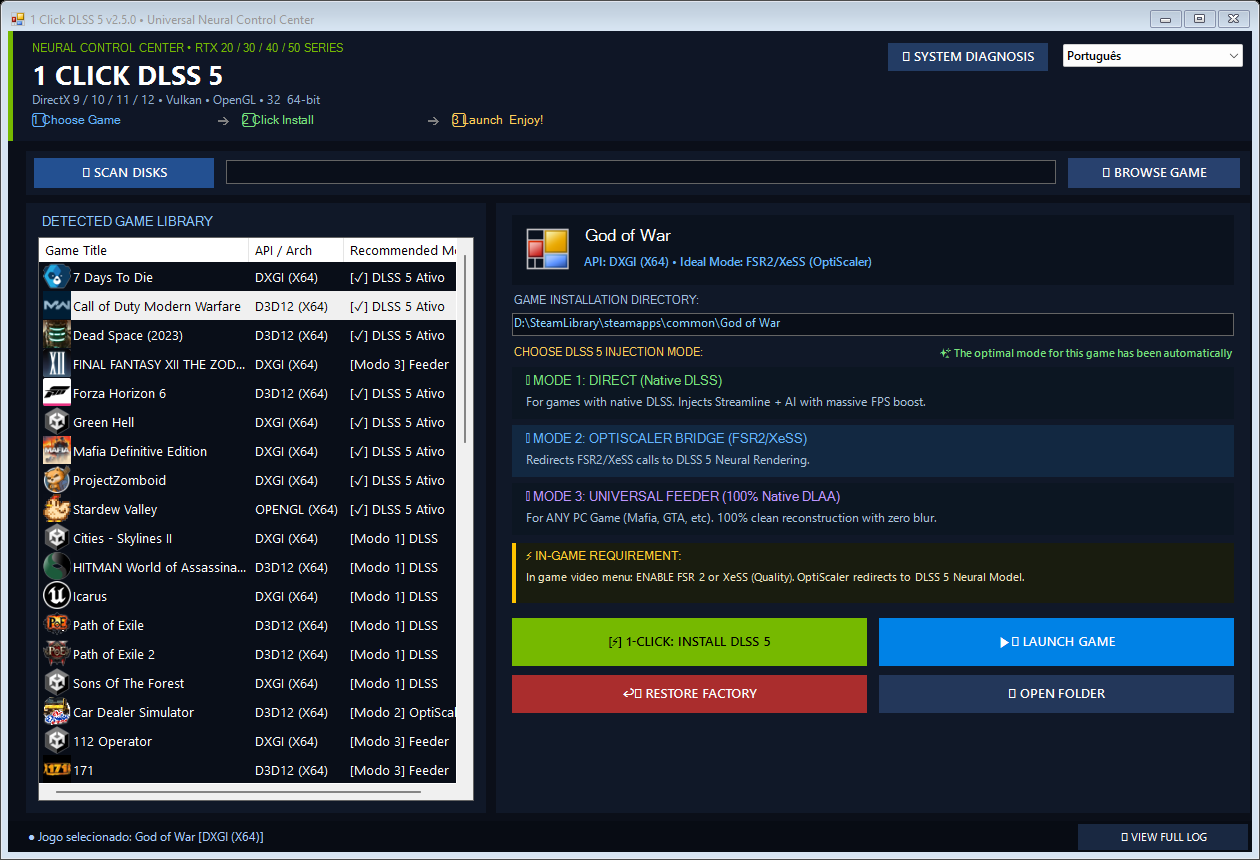The image size is (1260, 860).
Task: Click Mafia Definitive Edition title text
Action: point(140,452)
